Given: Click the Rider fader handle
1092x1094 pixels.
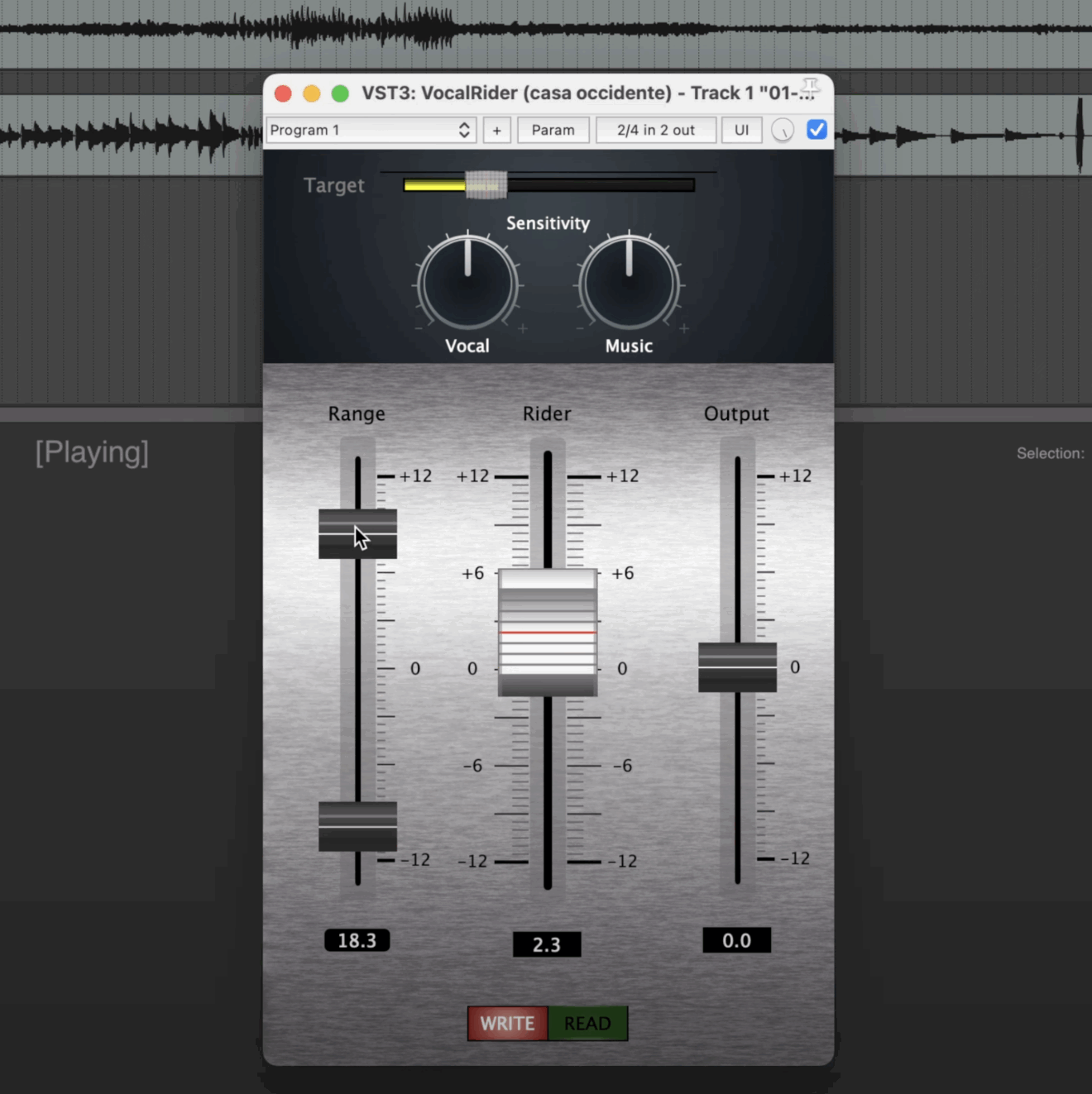Looking at the screenshot, I should [547, 633].
